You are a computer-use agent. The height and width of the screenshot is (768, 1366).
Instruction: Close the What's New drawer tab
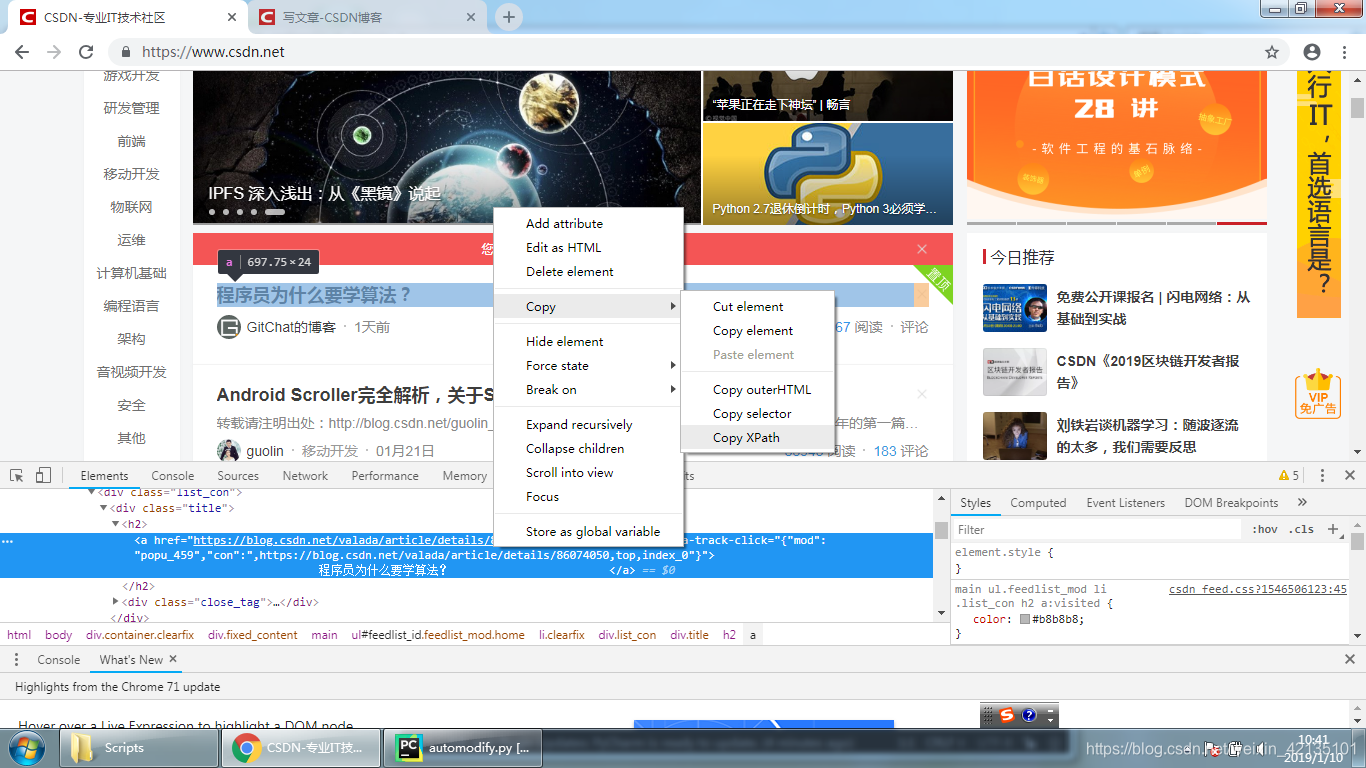pyautogui.click(x=173, y=659)
